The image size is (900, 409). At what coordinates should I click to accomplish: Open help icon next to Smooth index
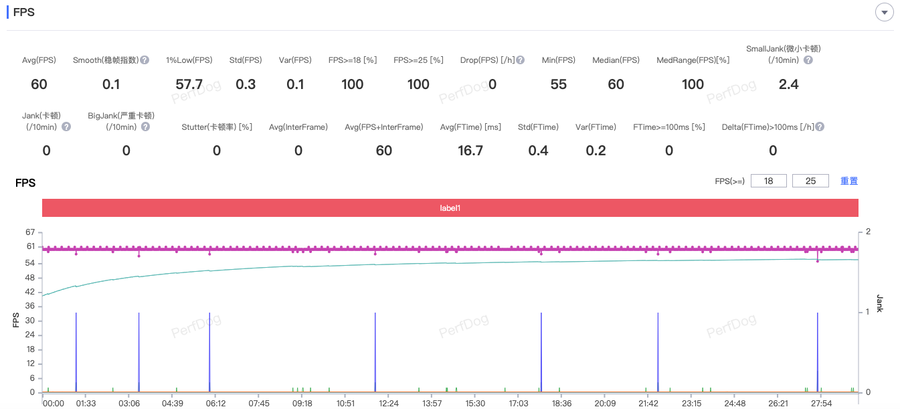click(145, 60)
